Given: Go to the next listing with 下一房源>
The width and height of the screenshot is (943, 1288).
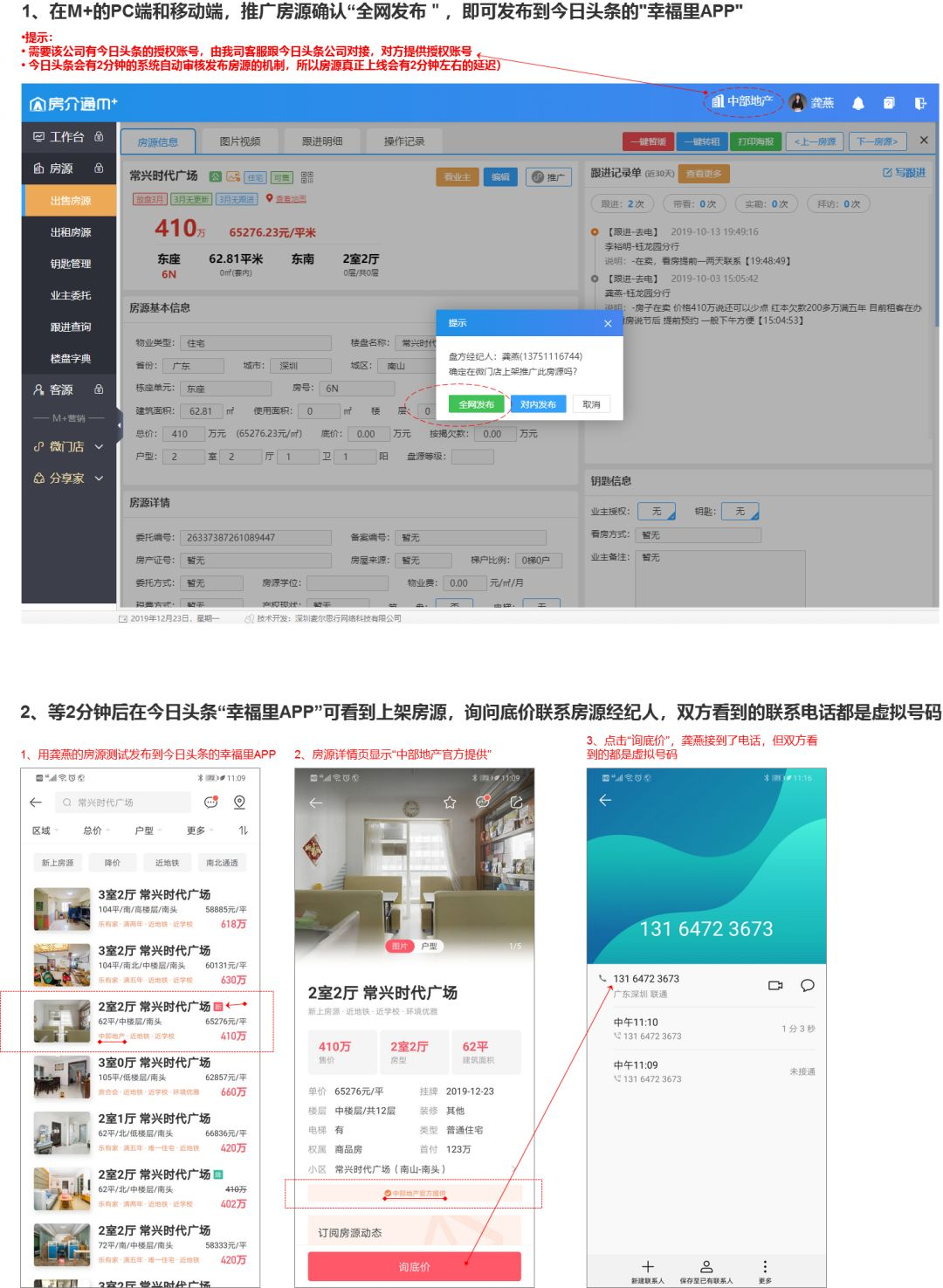Looking at the screenshot, I should (x=878, y=141).
